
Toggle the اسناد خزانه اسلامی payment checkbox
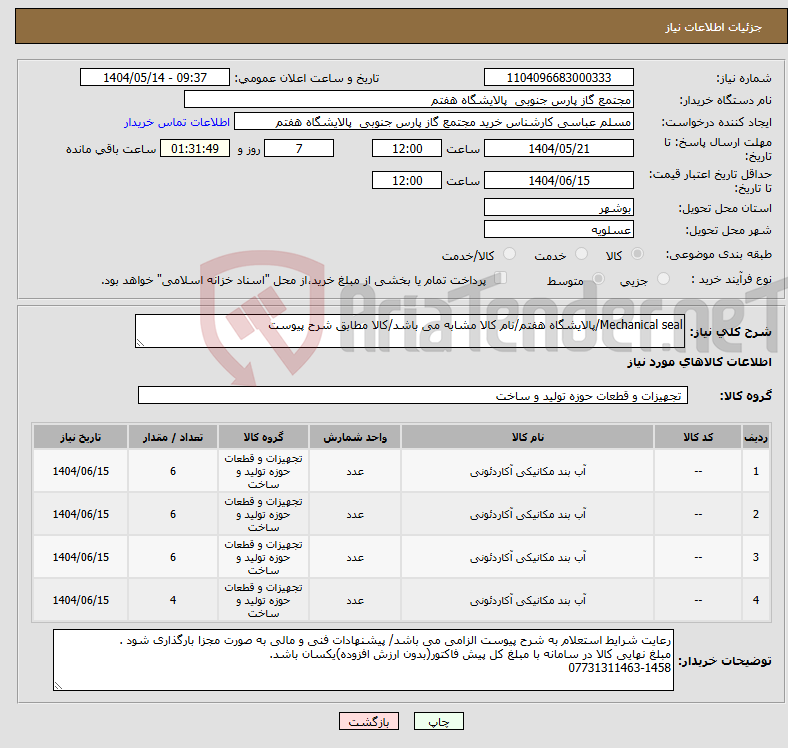pos(501,277)
